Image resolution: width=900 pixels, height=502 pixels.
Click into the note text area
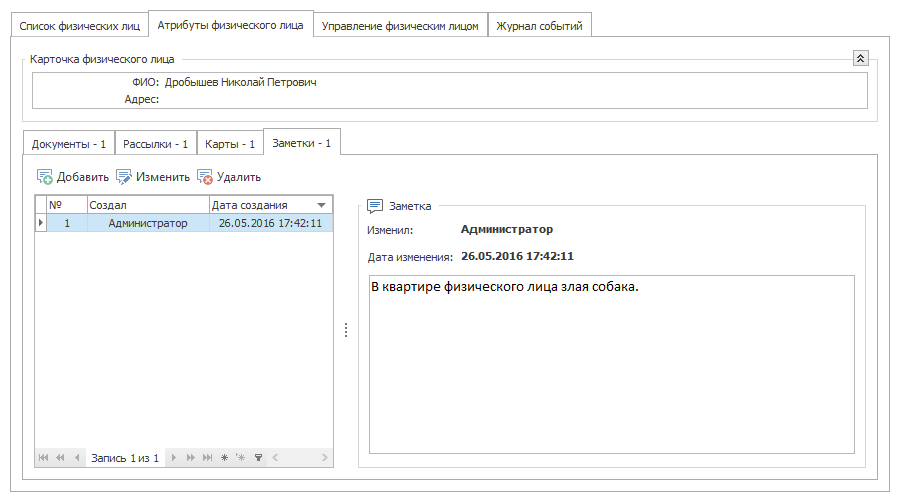612,364
